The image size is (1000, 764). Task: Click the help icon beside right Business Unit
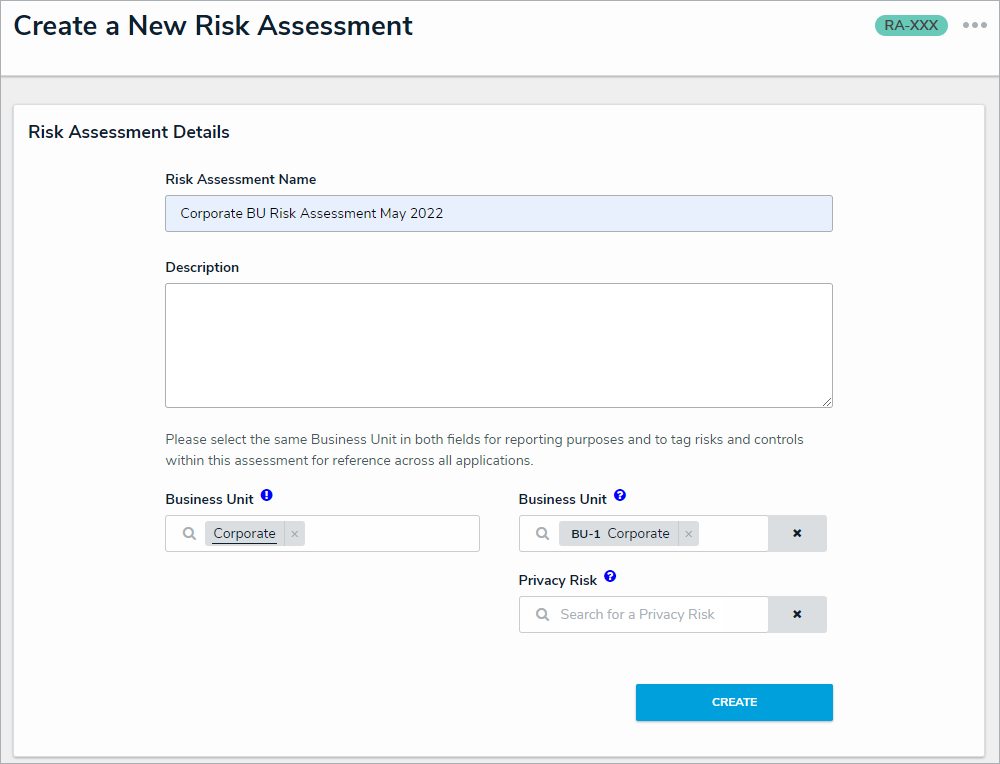click(x=620, y=495)
